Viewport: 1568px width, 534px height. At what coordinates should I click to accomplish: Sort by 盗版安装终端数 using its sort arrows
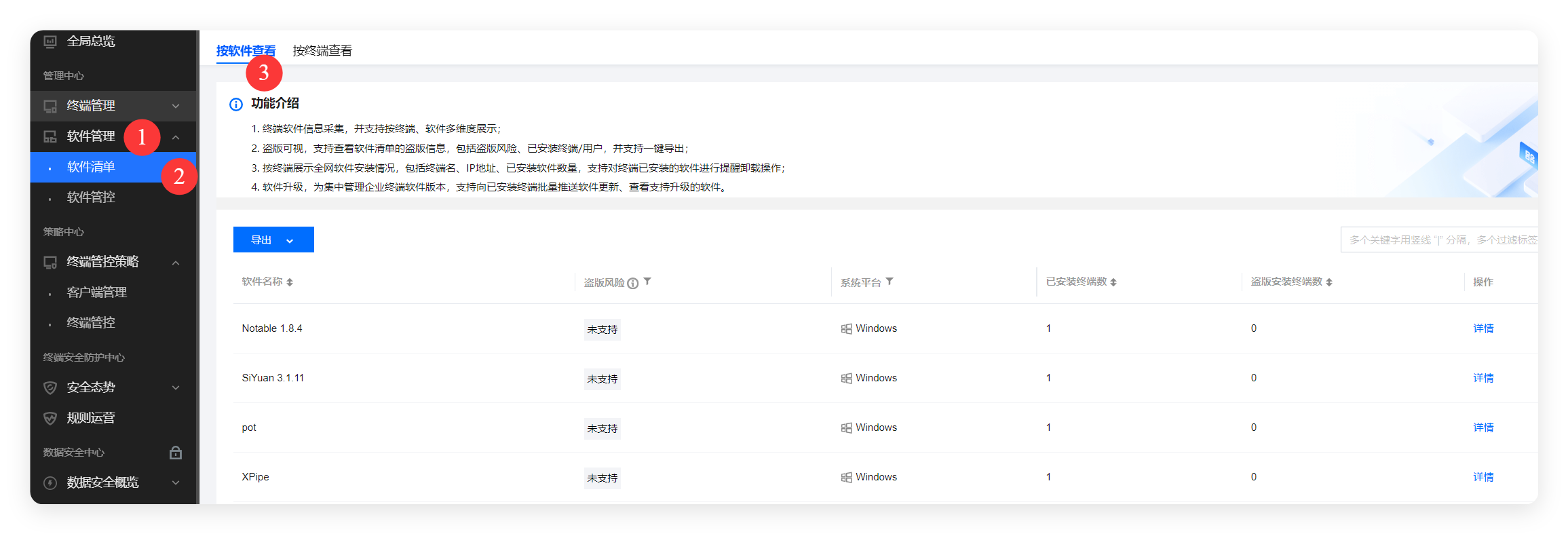[x=1329, y=282]
